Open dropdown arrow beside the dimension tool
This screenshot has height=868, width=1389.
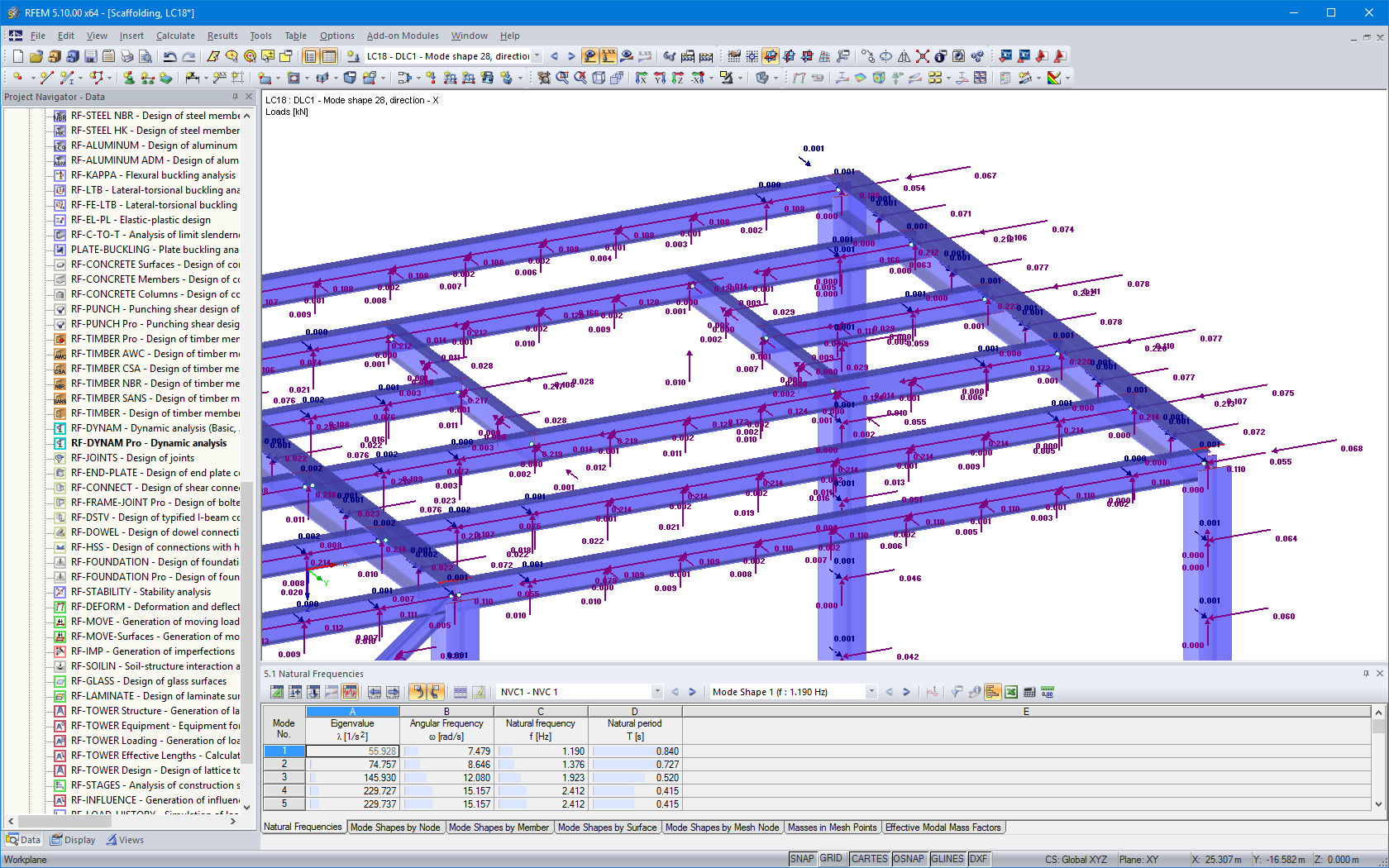(205, 78)
